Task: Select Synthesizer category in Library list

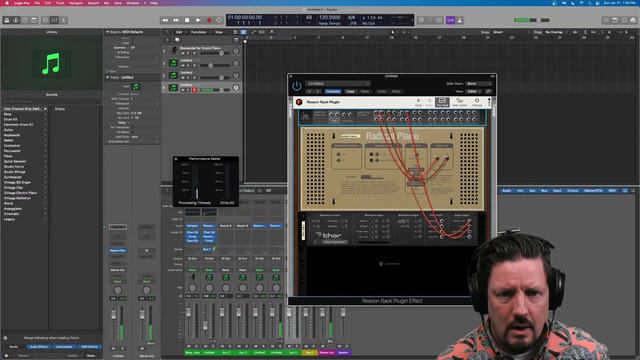Action: click(13, 177)
